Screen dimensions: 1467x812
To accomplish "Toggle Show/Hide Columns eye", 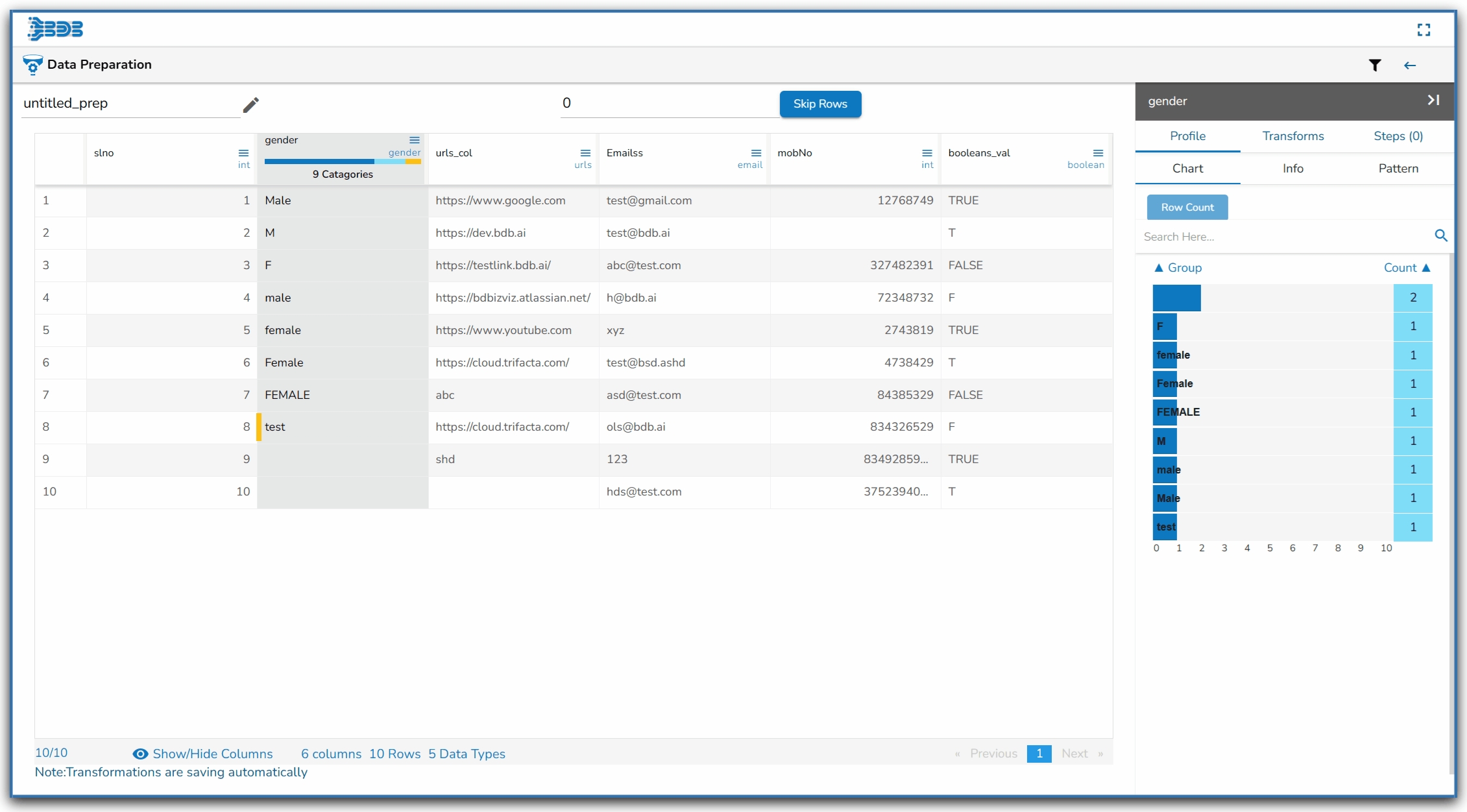I will 140,754.
